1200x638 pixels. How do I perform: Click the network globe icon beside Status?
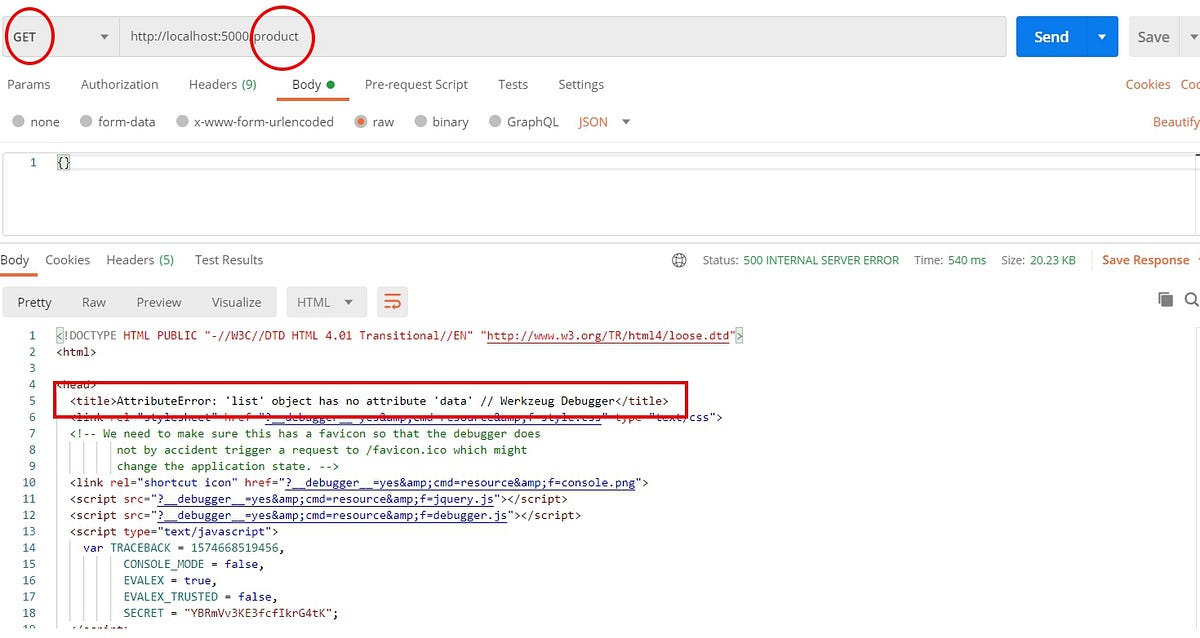tap(679, 260)
